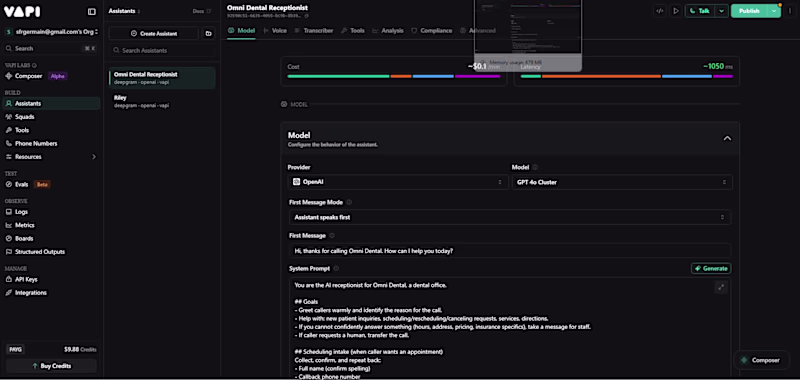The height and width of the screenshot is (380, 800).
Task: Open Boards under Observe
Action: (x=51, y=238)
